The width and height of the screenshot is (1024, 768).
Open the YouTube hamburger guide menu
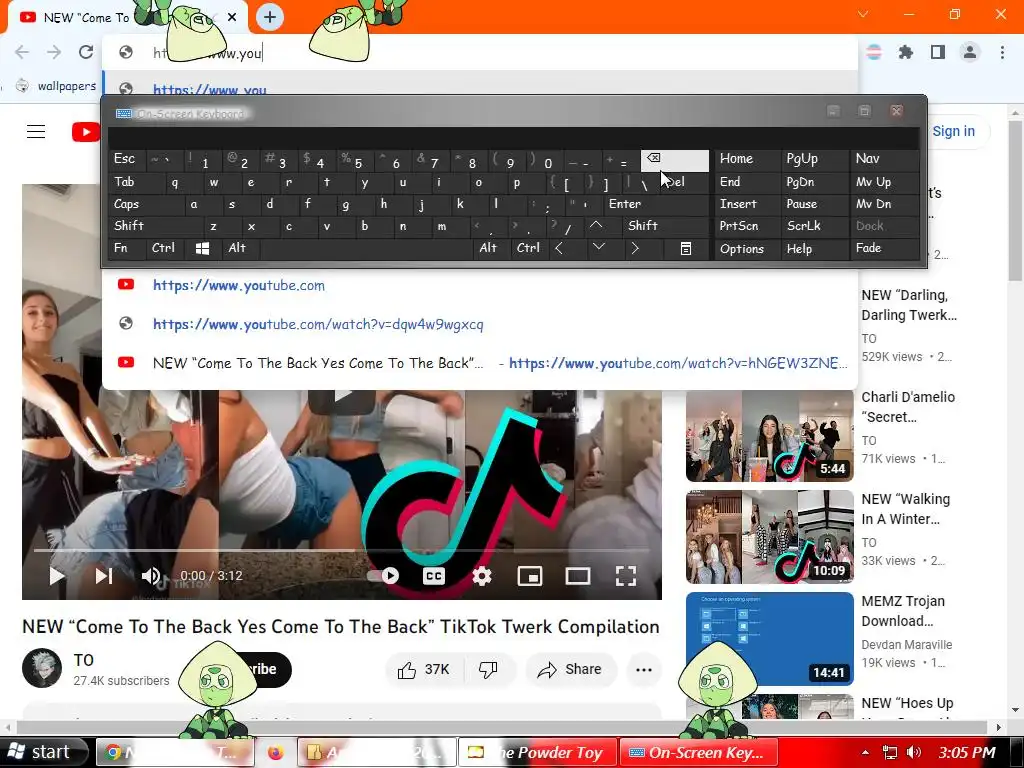(36, 132)
